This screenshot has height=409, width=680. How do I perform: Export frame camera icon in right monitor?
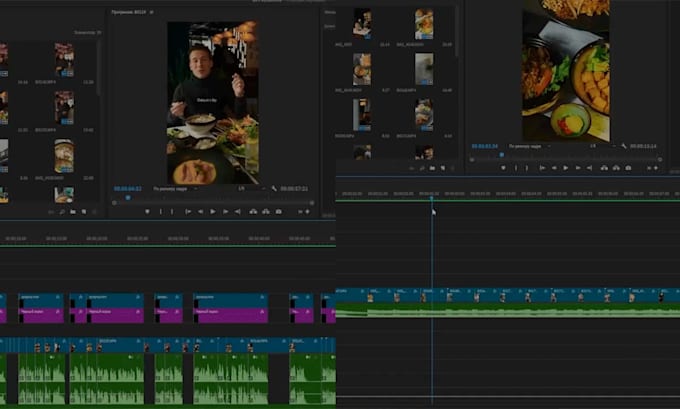click(628, 168)
